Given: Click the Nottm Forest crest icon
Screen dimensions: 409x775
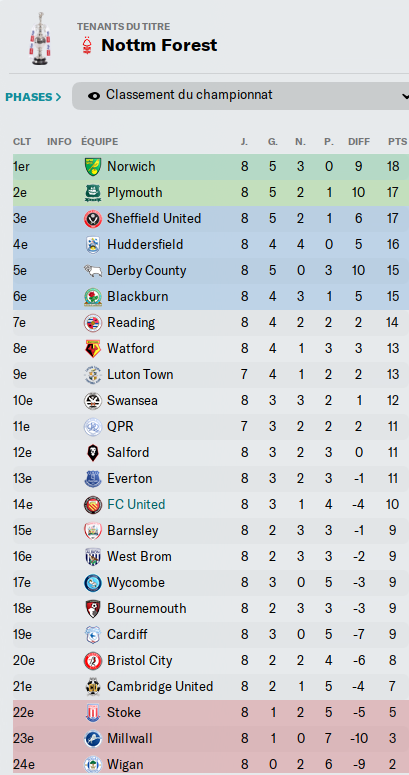Looking at the screenshot, I should 88,45.
